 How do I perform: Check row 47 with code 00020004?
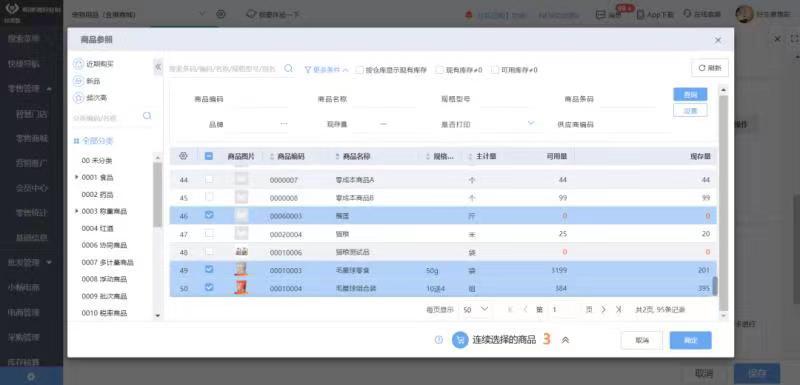point(209,234)
